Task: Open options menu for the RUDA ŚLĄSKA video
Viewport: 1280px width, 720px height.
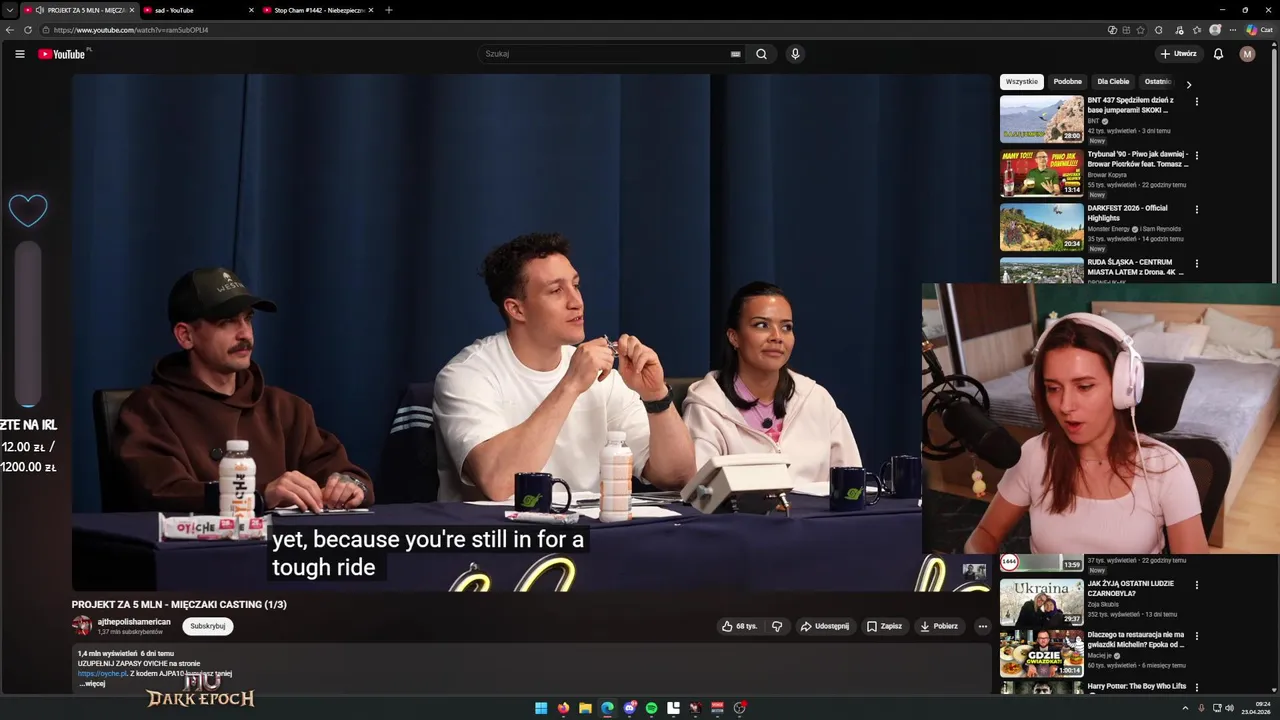Action: pyautogui.click(x=1196, y=263)
